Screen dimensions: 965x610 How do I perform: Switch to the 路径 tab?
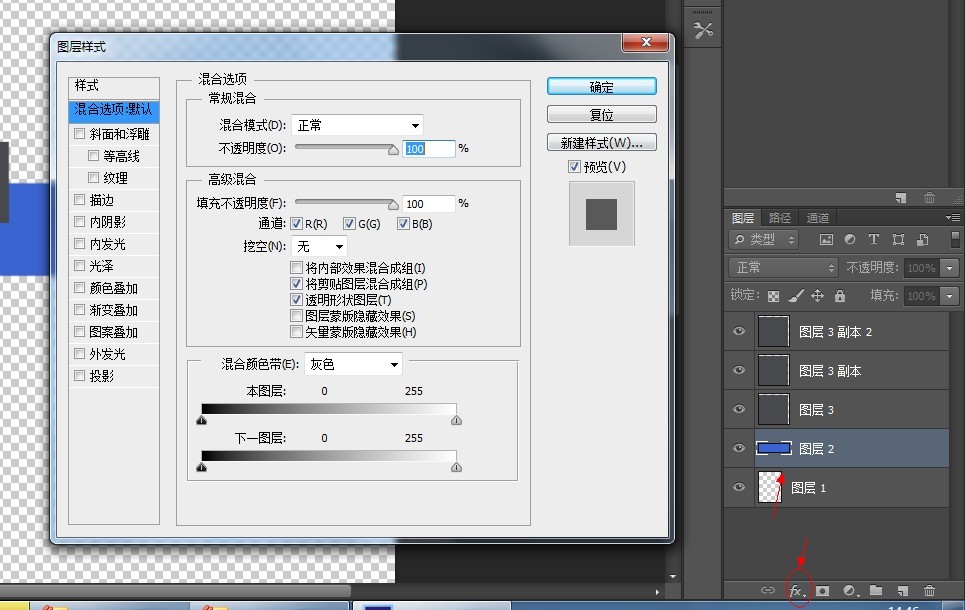(x=780, y=217)
